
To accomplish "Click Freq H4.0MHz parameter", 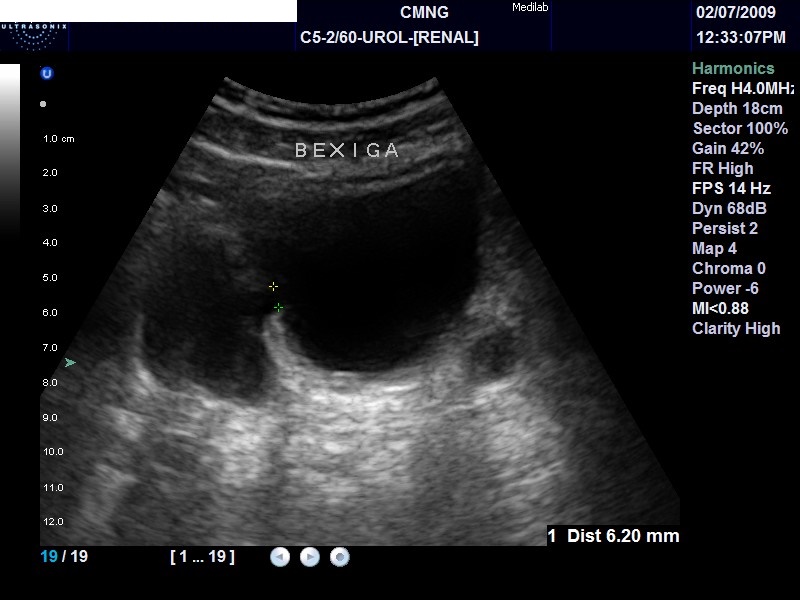I will (743, 88).
